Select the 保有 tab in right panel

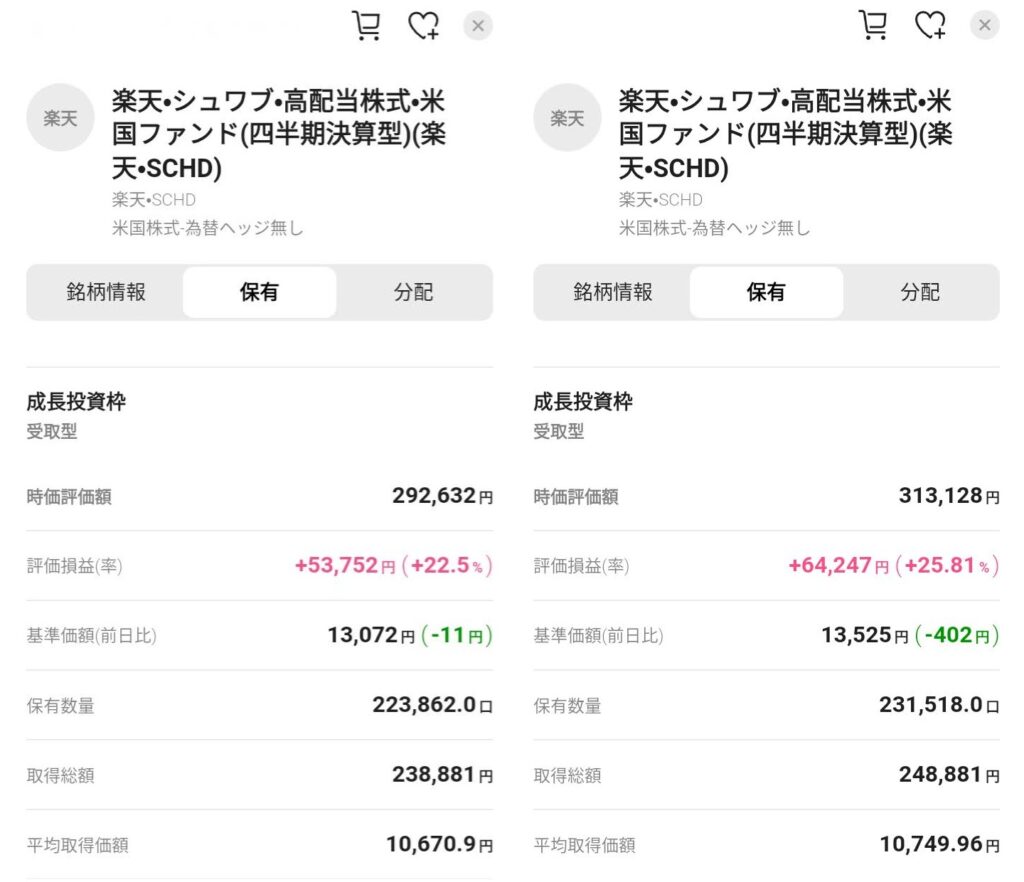pyautogui.click(x=766, y=292)
